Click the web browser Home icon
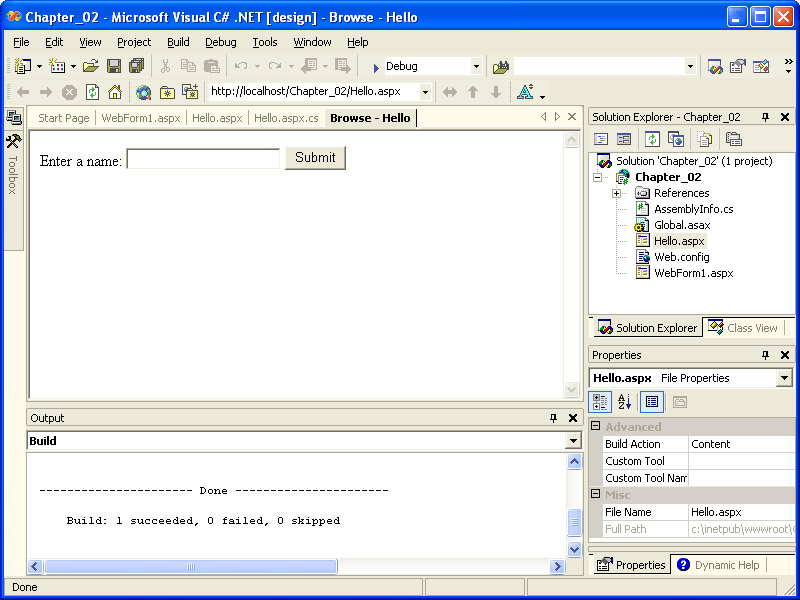The width and height of the screenshot is (800, 600). (114, 92)
